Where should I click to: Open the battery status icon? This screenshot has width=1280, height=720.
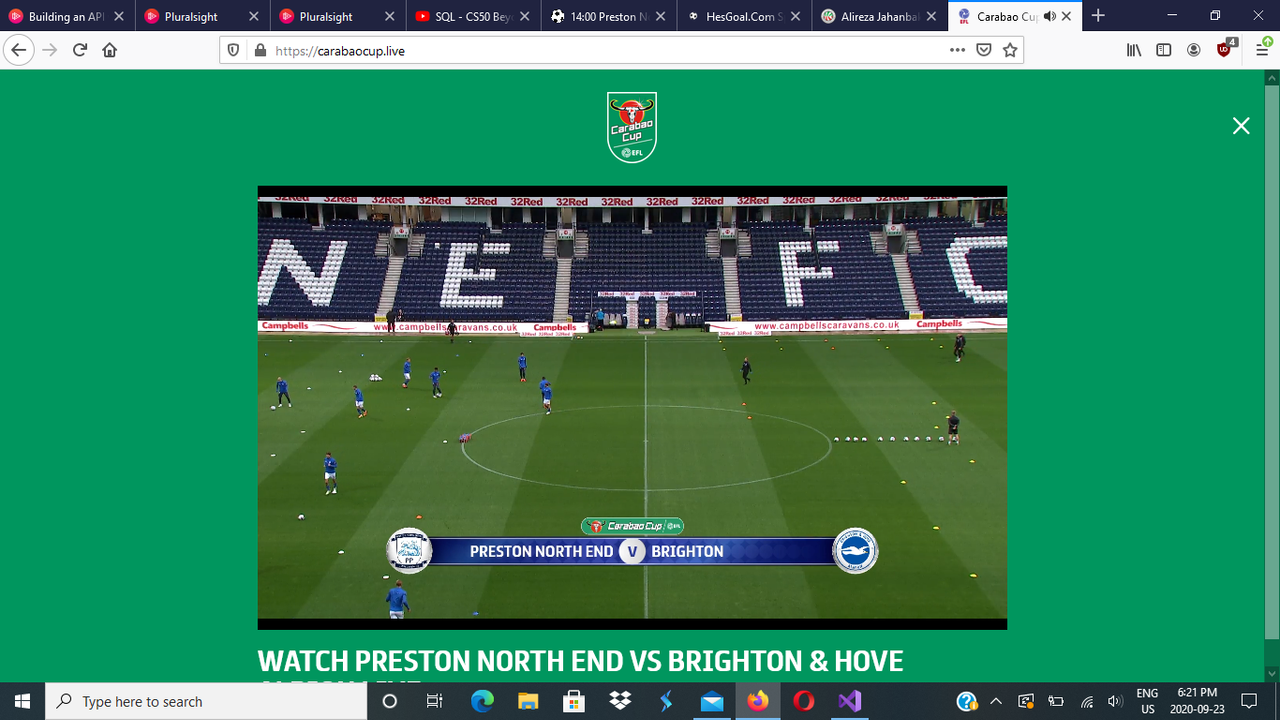(1056, 701)
